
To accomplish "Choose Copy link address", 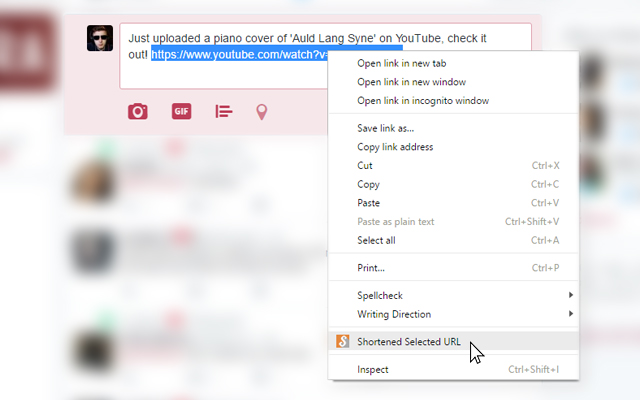I will [453, 147].
